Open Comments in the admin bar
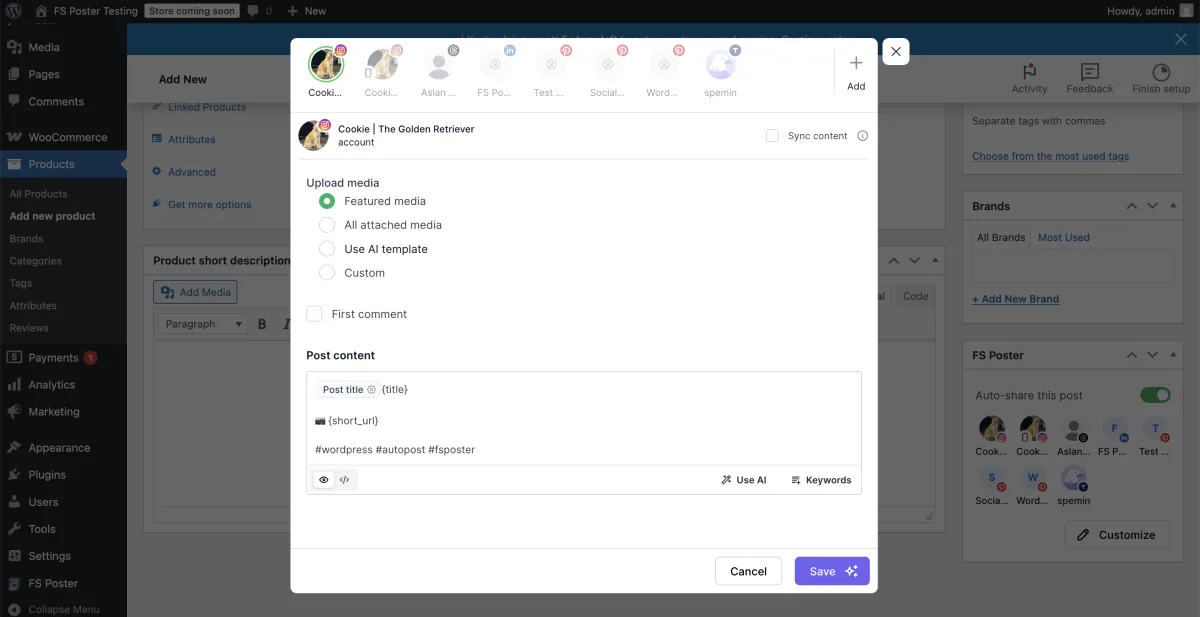The image size is (1200, 617). pos(259,11)
